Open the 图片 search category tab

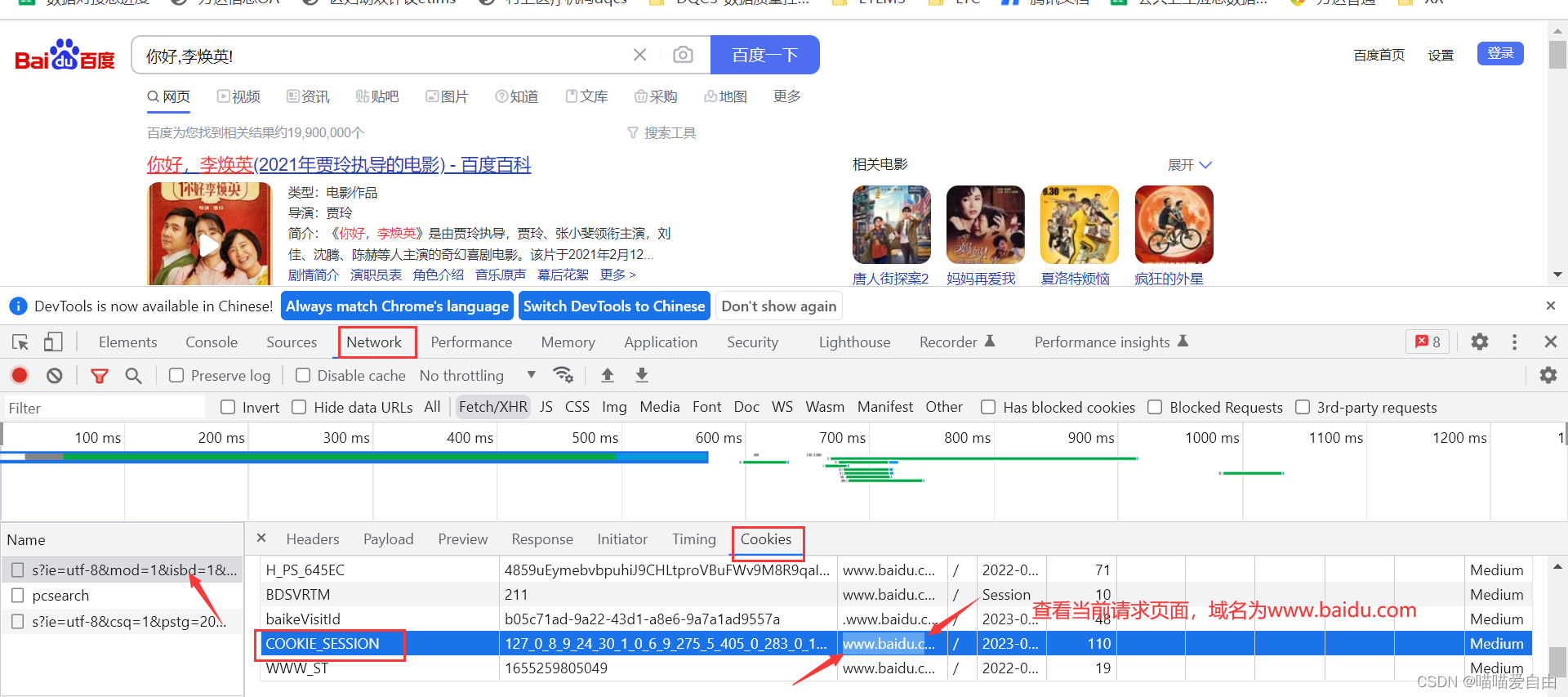(x=448, y=96)
